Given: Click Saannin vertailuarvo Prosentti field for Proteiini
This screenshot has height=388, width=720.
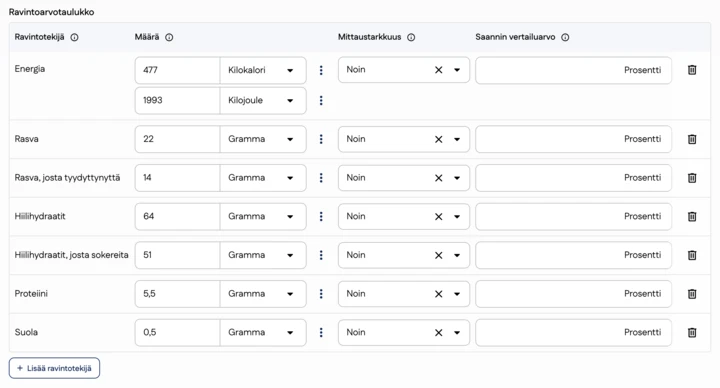Looking at the screenshot, I should pyautogui.click(x=574, y=294).
